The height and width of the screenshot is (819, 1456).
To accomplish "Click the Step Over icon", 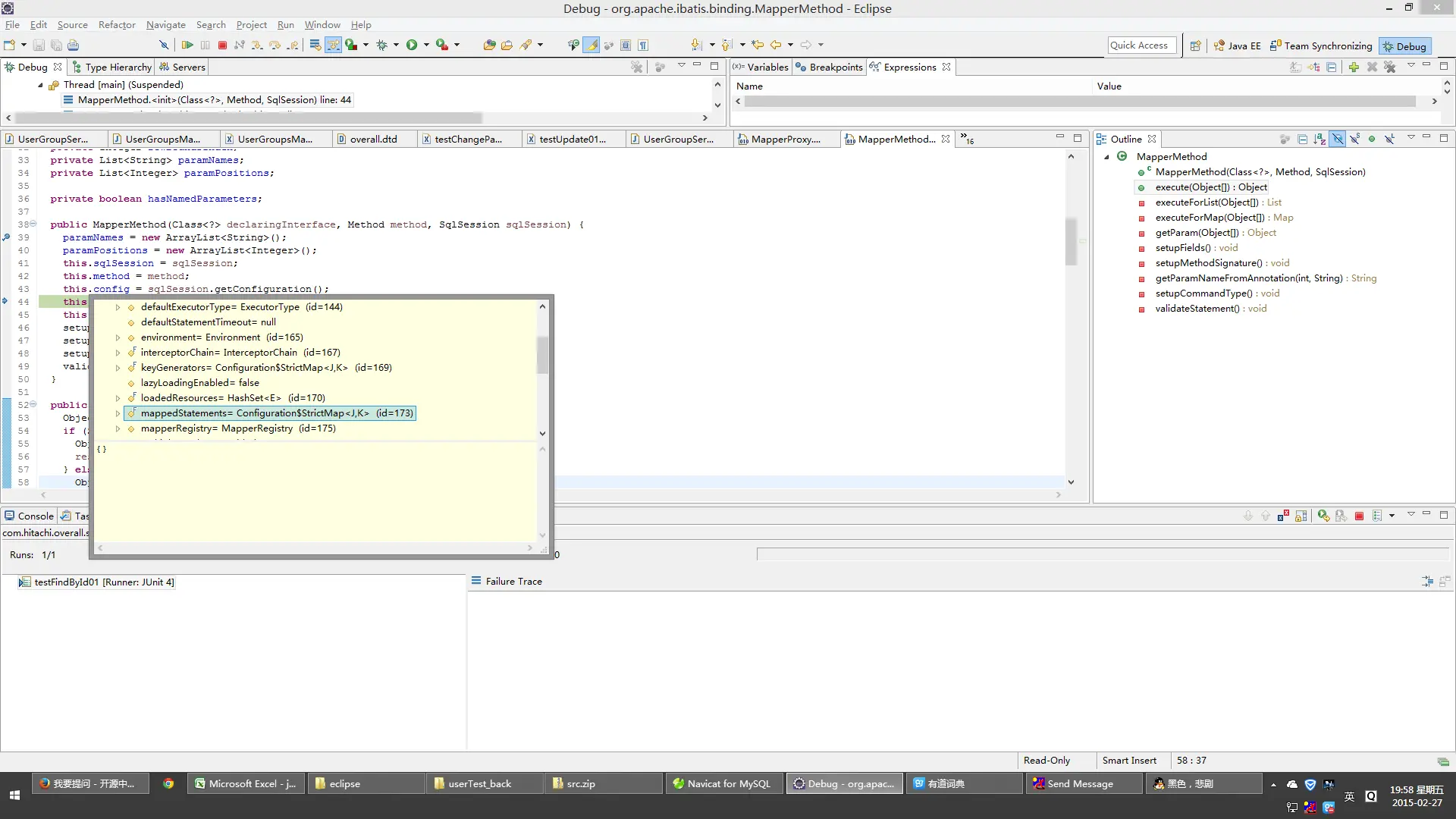I will [x=275, y=45].
